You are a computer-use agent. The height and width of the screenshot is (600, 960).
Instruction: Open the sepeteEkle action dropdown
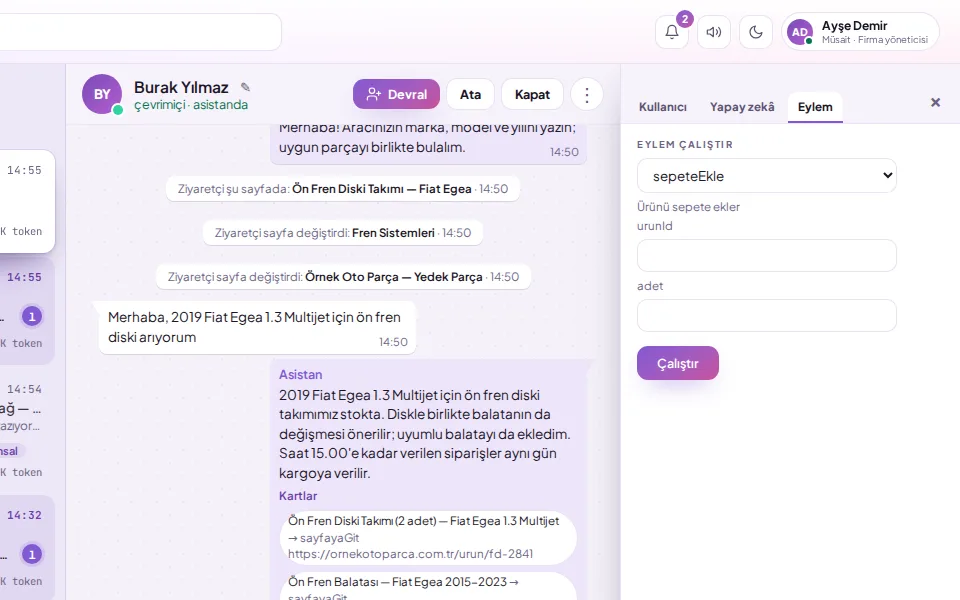[767, 176]
